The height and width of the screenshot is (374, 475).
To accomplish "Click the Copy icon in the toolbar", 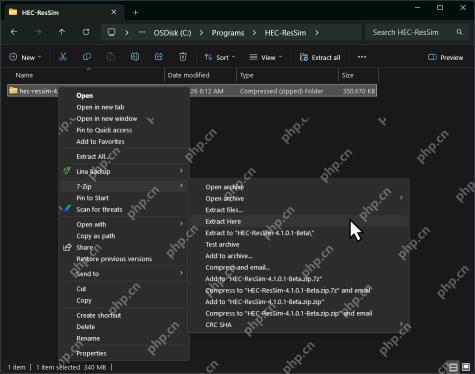I will point(87,57).
